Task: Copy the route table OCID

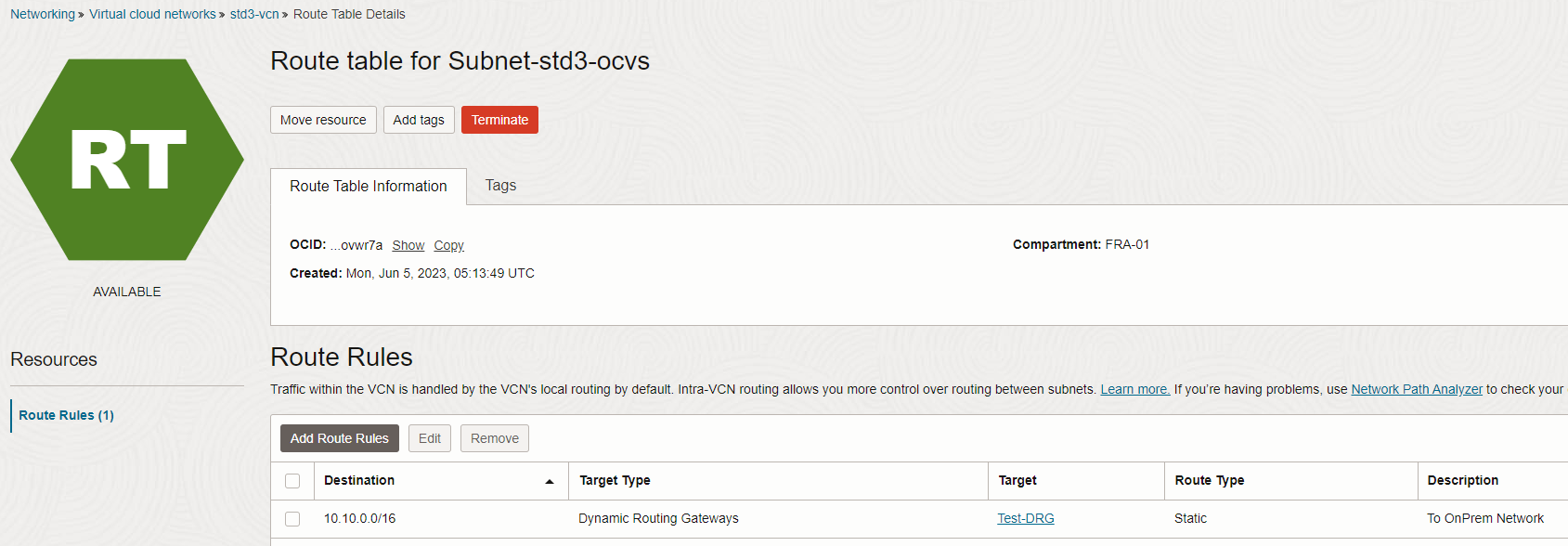Action: (448, 244)
